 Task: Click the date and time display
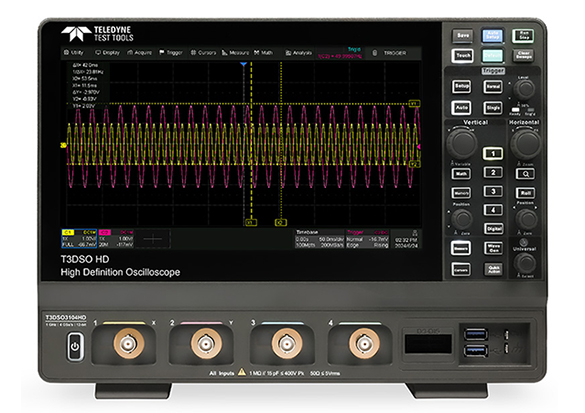click(x=406, y=243)
